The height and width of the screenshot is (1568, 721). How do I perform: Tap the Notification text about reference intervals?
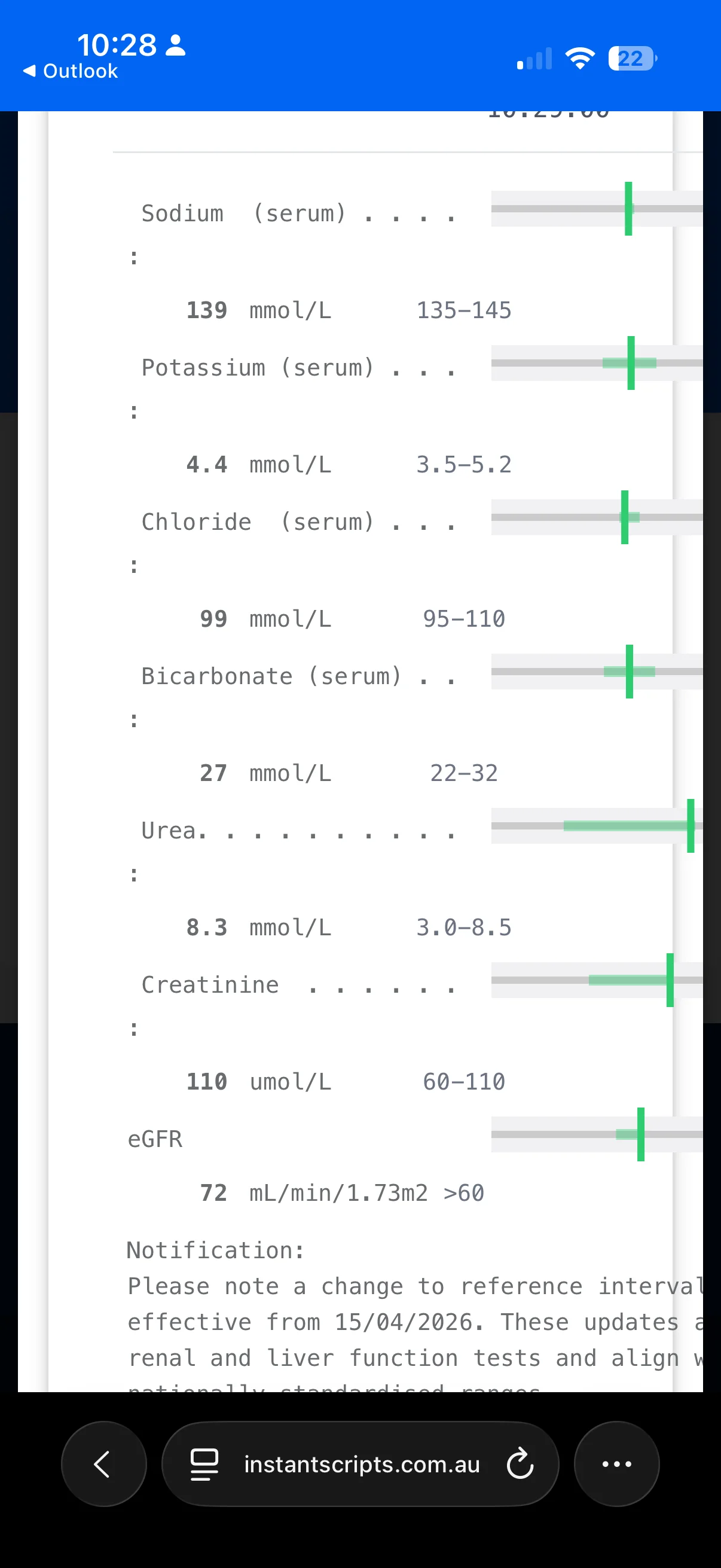coord(415,1321)
